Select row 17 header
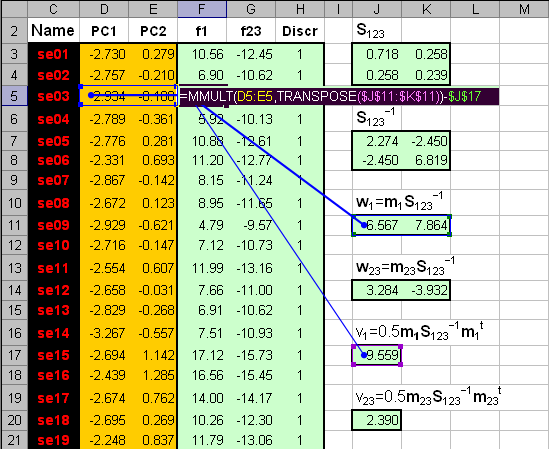The height and width of the screenshot is (449, 549). click(14, 355)
